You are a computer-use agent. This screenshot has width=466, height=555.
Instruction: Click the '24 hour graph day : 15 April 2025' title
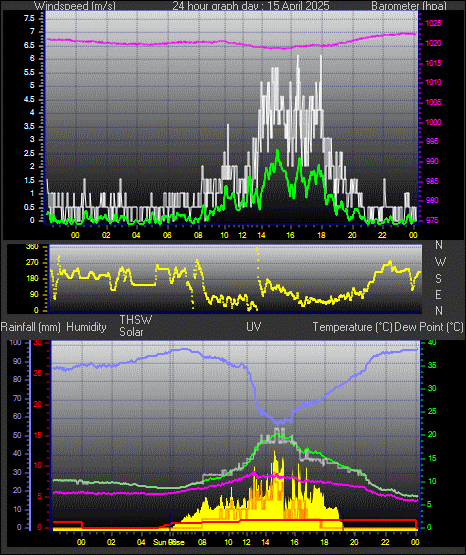coord(251,5)
